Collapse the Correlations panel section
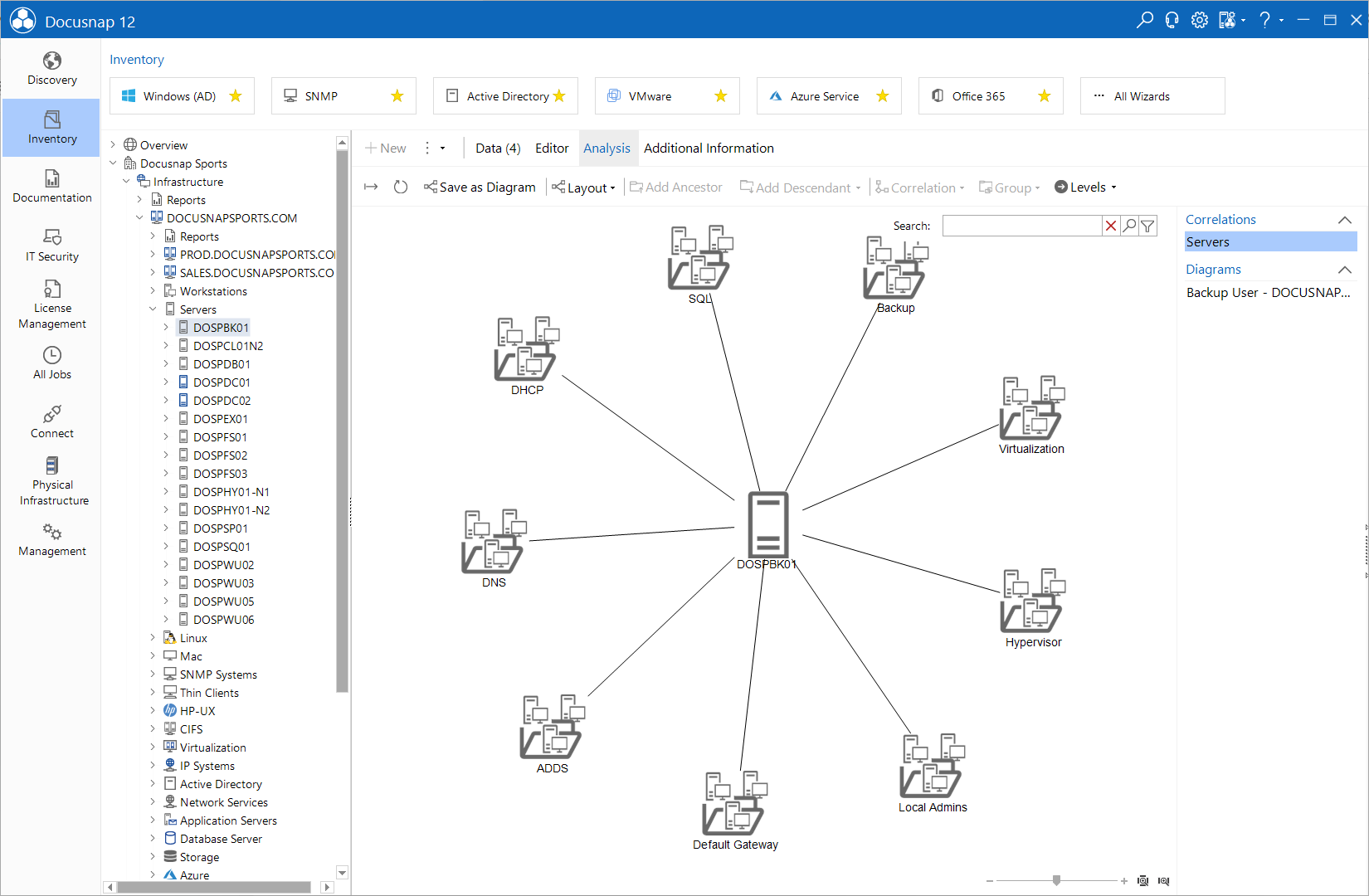Screen dimensions: 1369x896 (1345, 220)
